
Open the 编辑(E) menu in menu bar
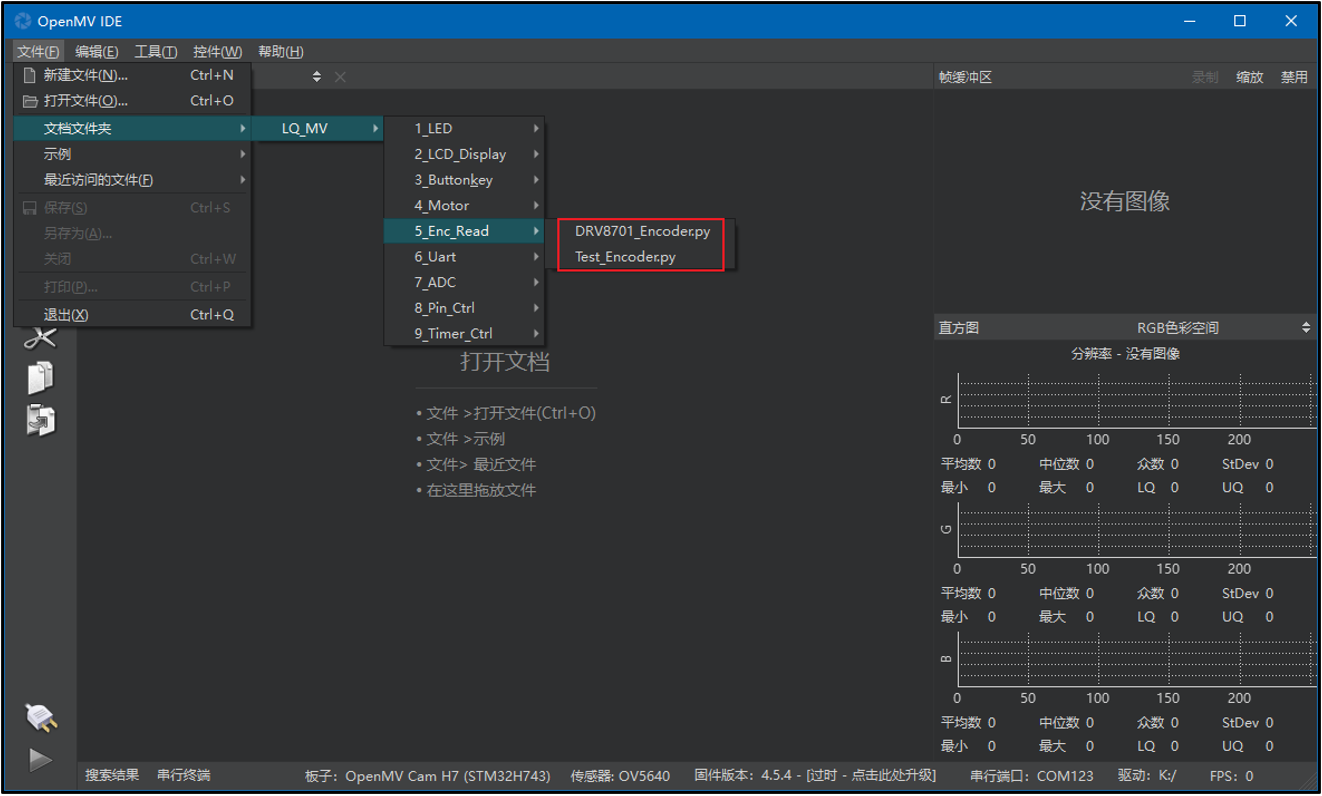pyautogui.click(x=97, y=52)
